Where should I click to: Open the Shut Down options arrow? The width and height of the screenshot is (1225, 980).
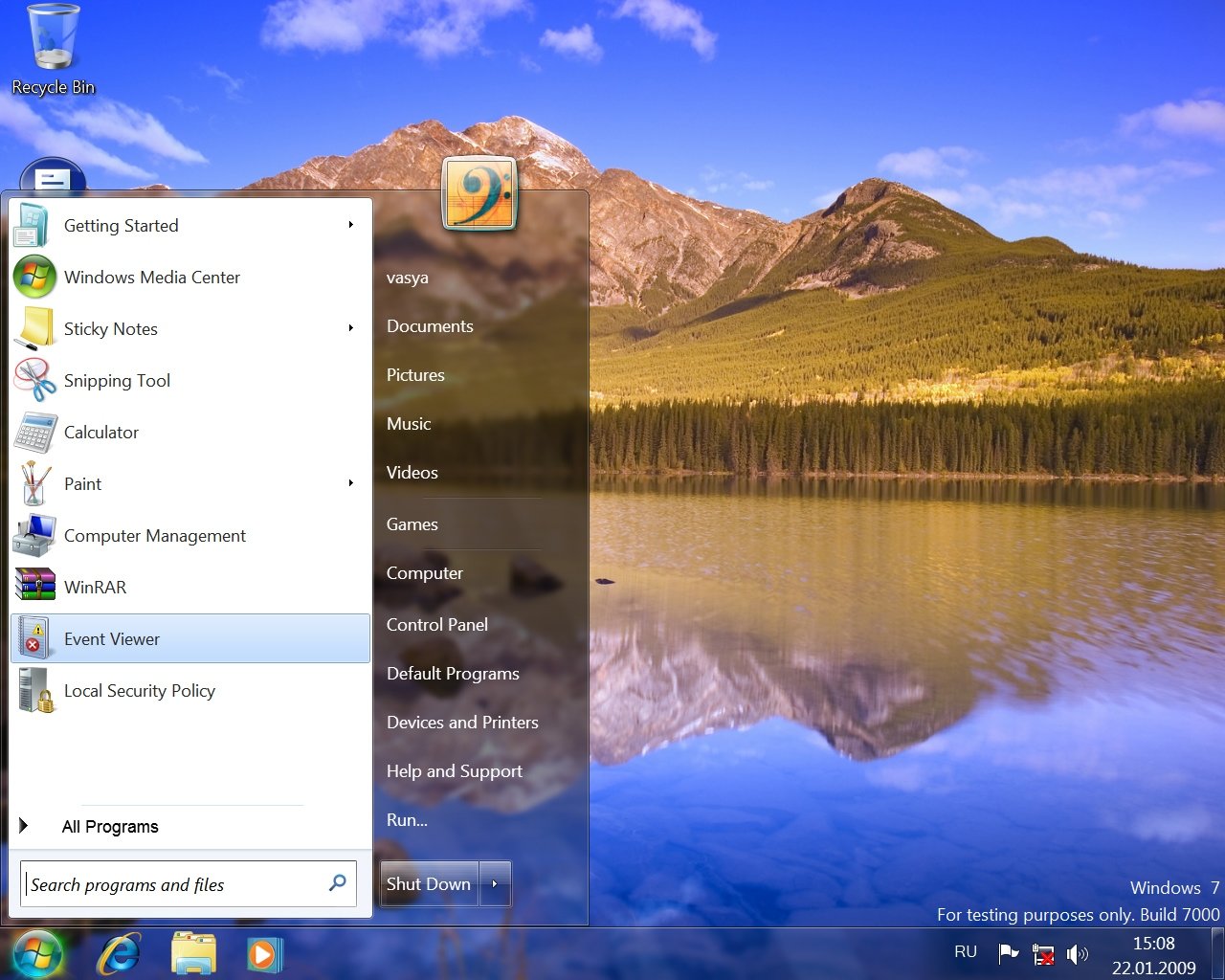[x=495, y=884]
